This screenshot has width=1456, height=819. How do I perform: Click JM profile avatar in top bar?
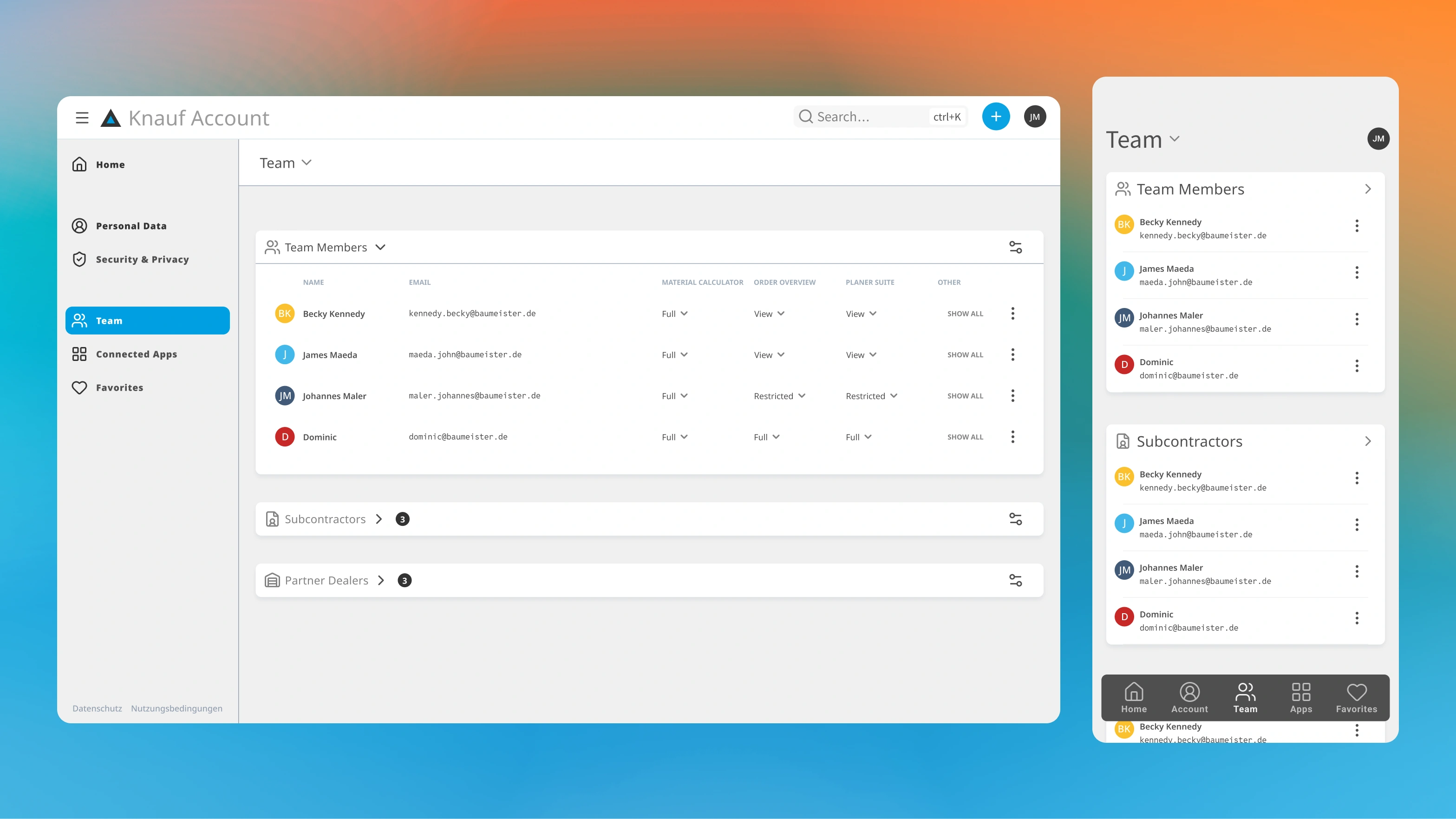click(1034, 117)
